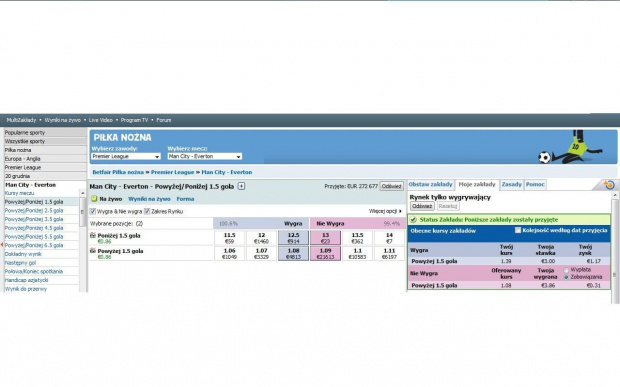The image size is (620, 387).
Task: Click the Resetuj button
Action: coord(448,206)
